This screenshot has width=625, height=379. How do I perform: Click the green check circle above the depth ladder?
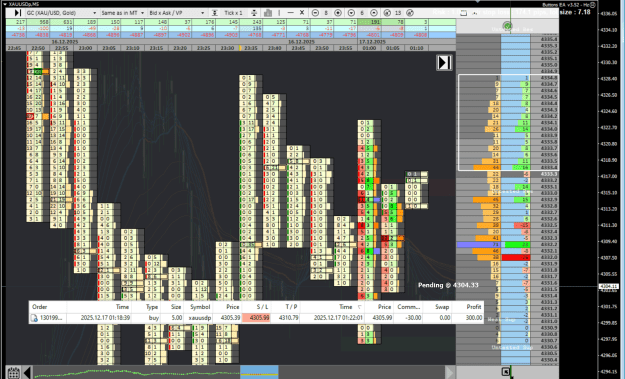[x=507, y=26]
